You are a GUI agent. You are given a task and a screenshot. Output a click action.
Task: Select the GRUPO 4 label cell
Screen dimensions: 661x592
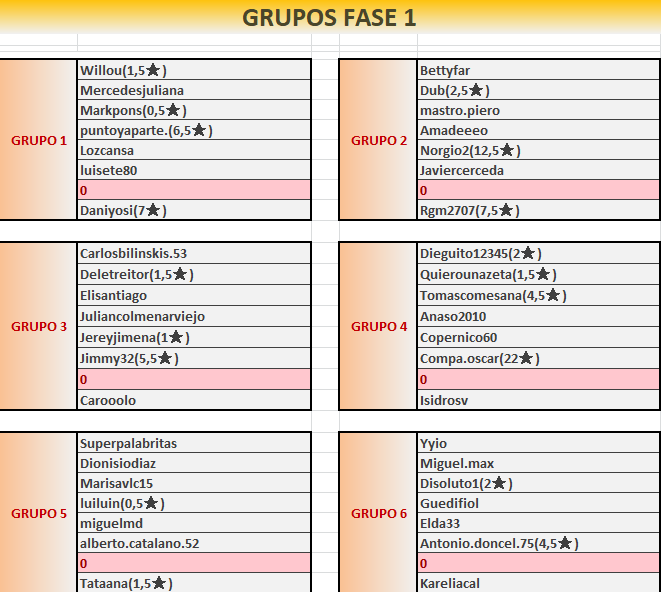pyautogui.click(x=379, y=327)
